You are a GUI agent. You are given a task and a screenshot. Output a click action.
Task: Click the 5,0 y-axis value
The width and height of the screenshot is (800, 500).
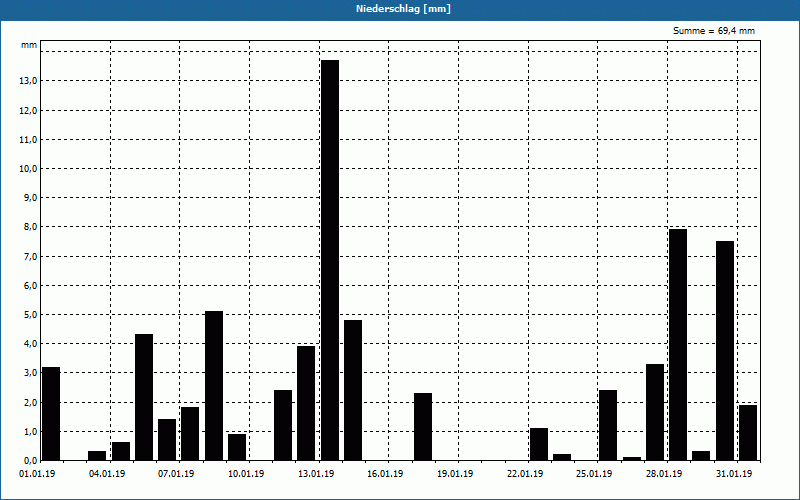pyautogui.click(x=30, y=314)
